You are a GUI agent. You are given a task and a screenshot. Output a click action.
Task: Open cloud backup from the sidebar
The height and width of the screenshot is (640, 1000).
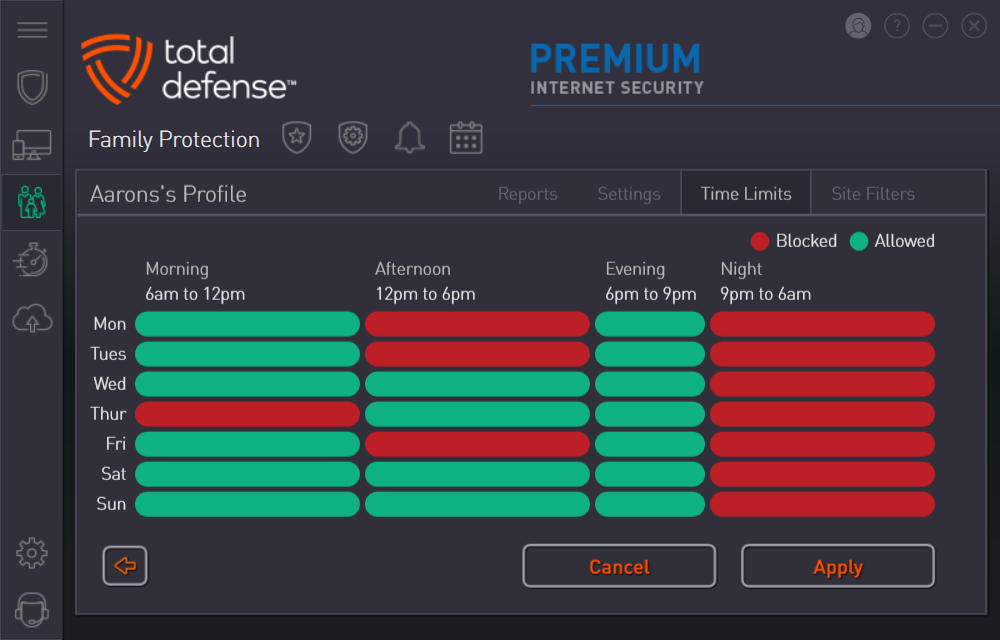coord(32,318)
